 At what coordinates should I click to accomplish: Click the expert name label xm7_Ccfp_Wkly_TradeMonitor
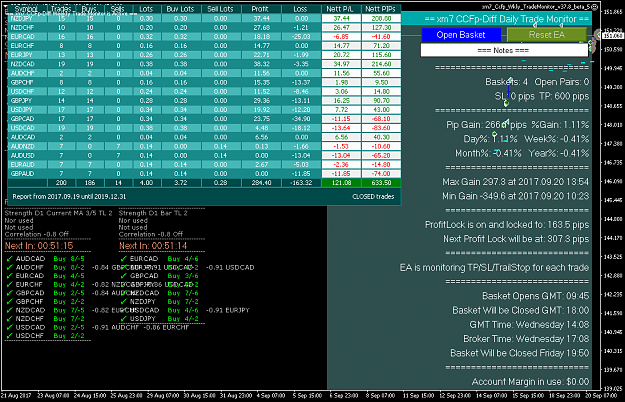(x=536, y=7)
